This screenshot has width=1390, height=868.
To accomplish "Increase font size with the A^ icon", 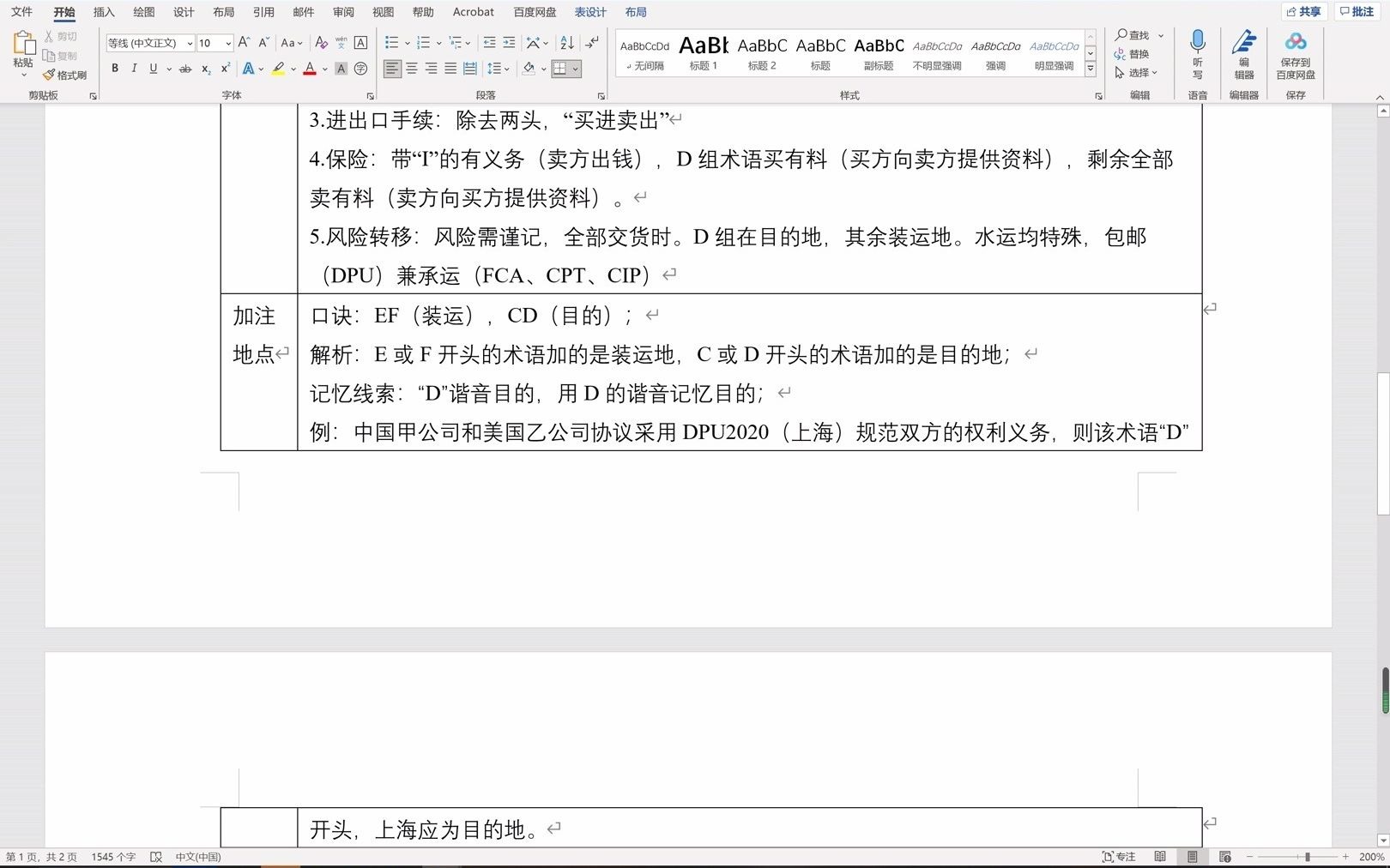I will tap(244, 42).
